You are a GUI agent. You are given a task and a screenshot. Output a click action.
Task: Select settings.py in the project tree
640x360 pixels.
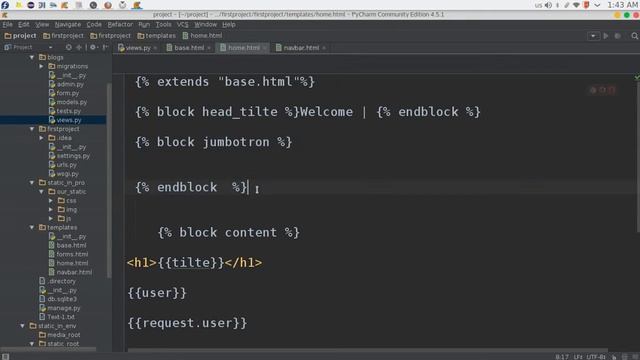tap(73, 156)
